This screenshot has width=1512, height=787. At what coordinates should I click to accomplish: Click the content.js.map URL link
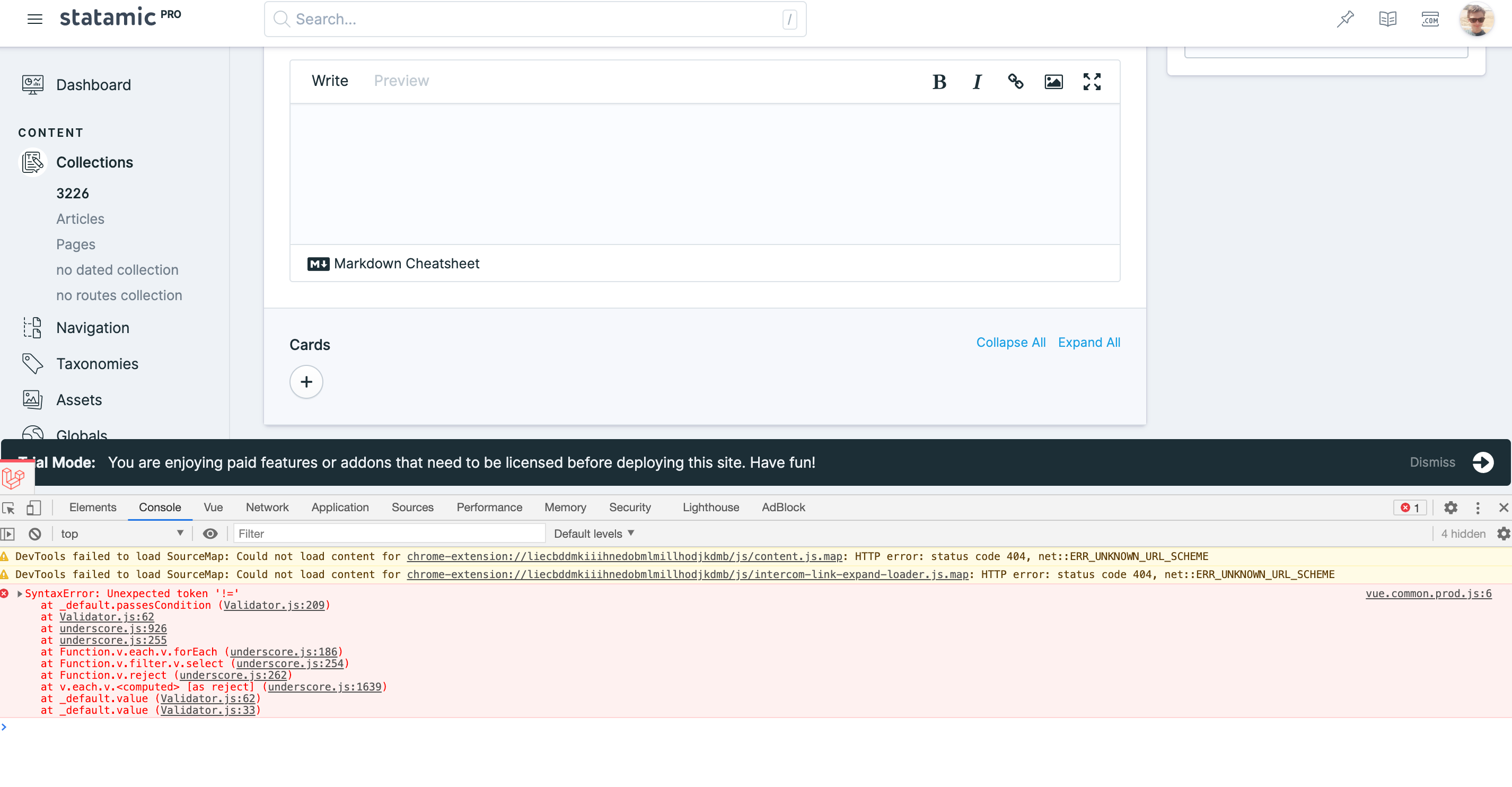click(x=625, y=557)
